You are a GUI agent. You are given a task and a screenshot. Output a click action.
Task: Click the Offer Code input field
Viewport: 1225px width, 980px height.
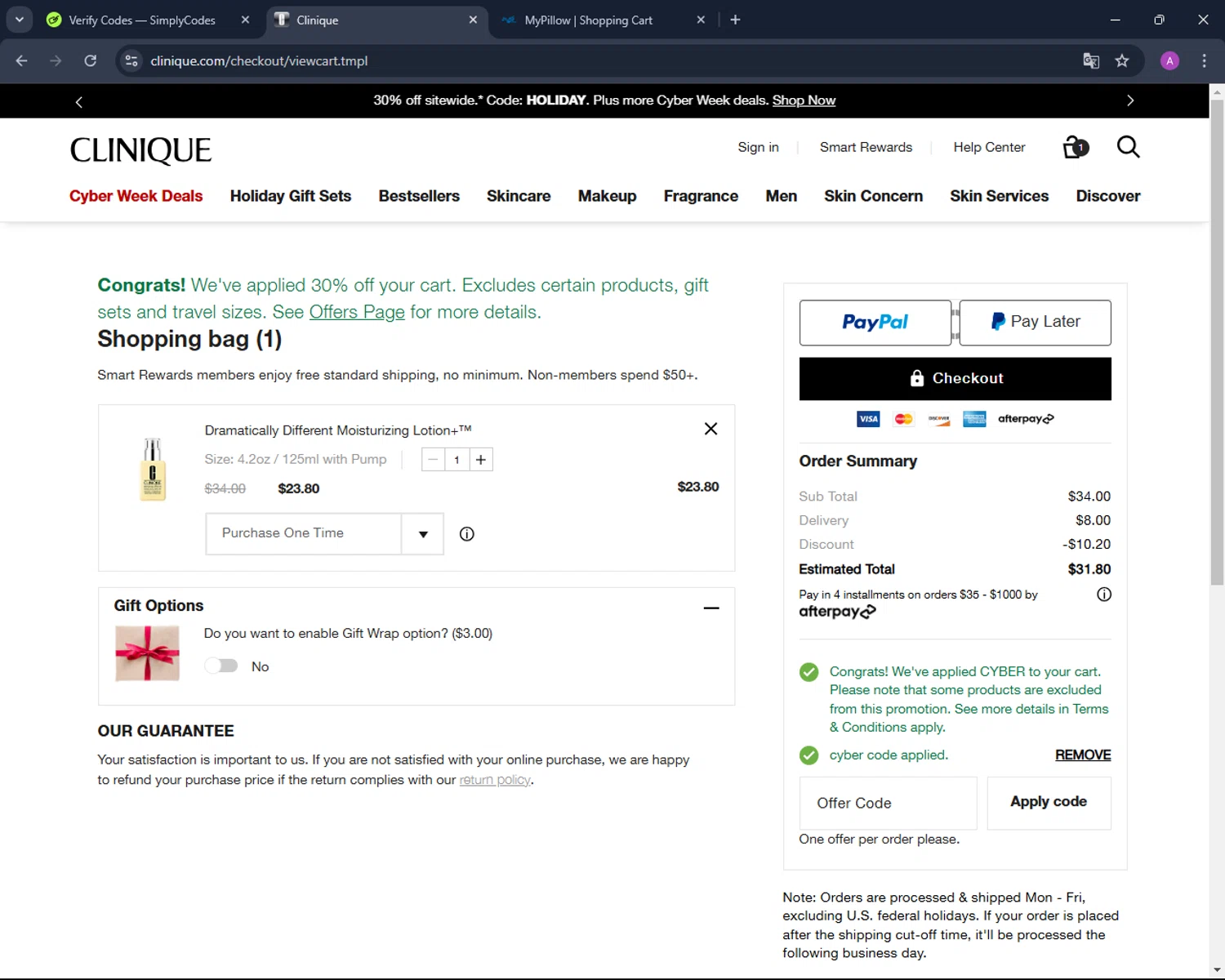(888, 803)
